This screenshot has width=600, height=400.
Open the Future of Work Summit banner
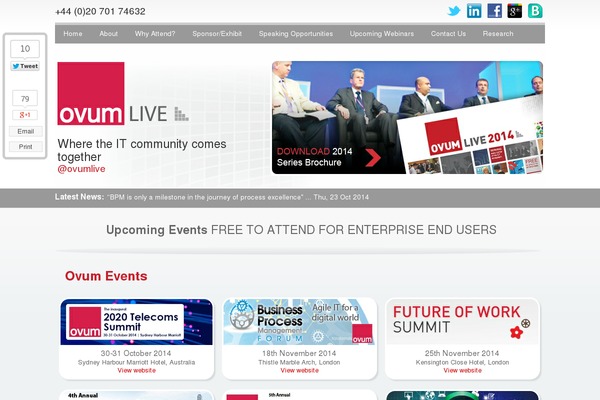coord(463,322)
